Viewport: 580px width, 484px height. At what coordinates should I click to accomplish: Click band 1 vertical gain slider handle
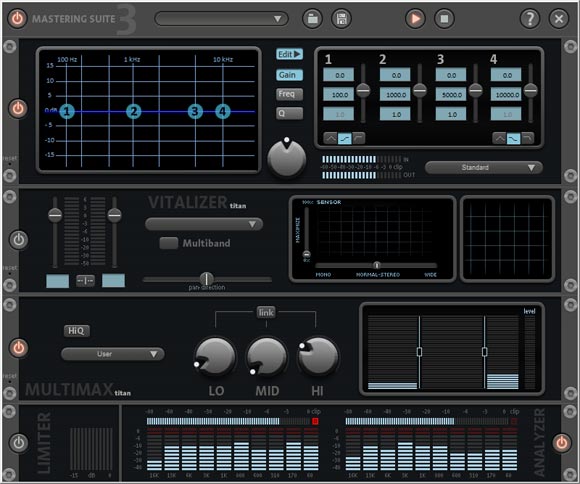click(363, 90)
